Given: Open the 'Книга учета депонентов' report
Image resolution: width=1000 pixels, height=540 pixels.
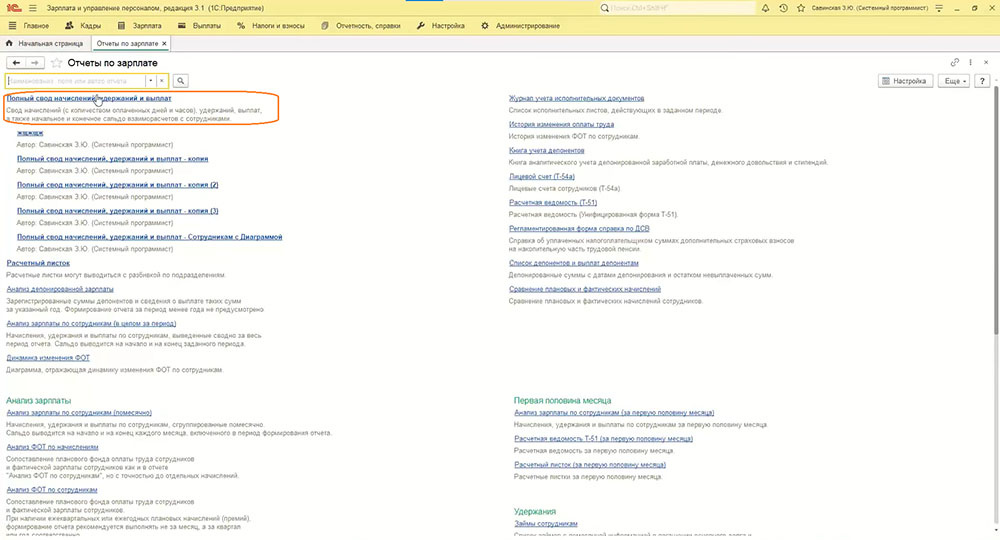Looking at the screenshot, I should click(547, 150).
